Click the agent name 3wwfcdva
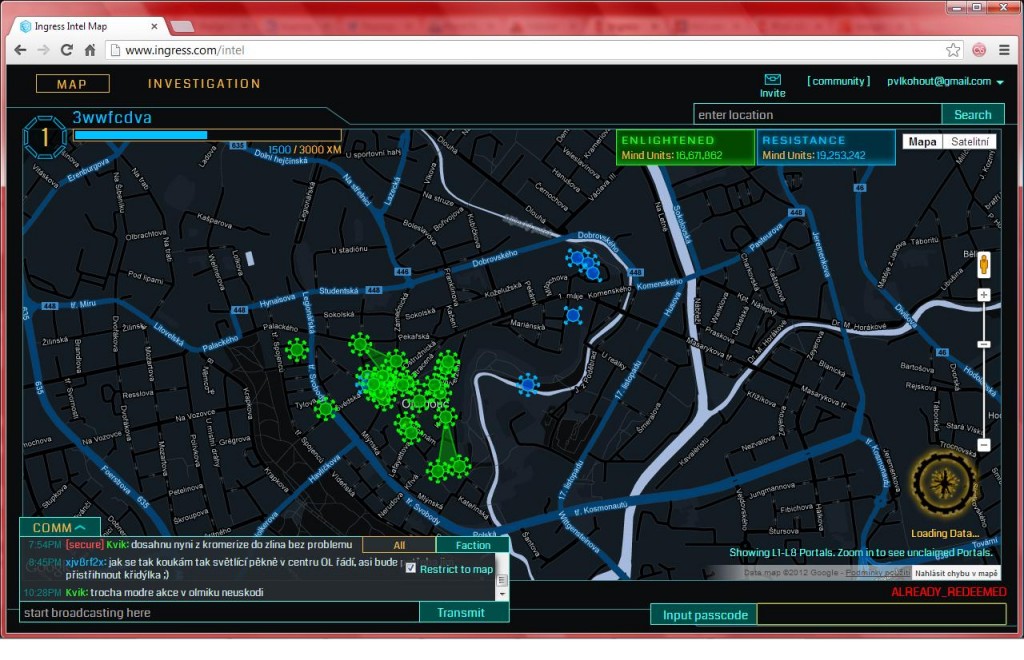 click(112, 118)
